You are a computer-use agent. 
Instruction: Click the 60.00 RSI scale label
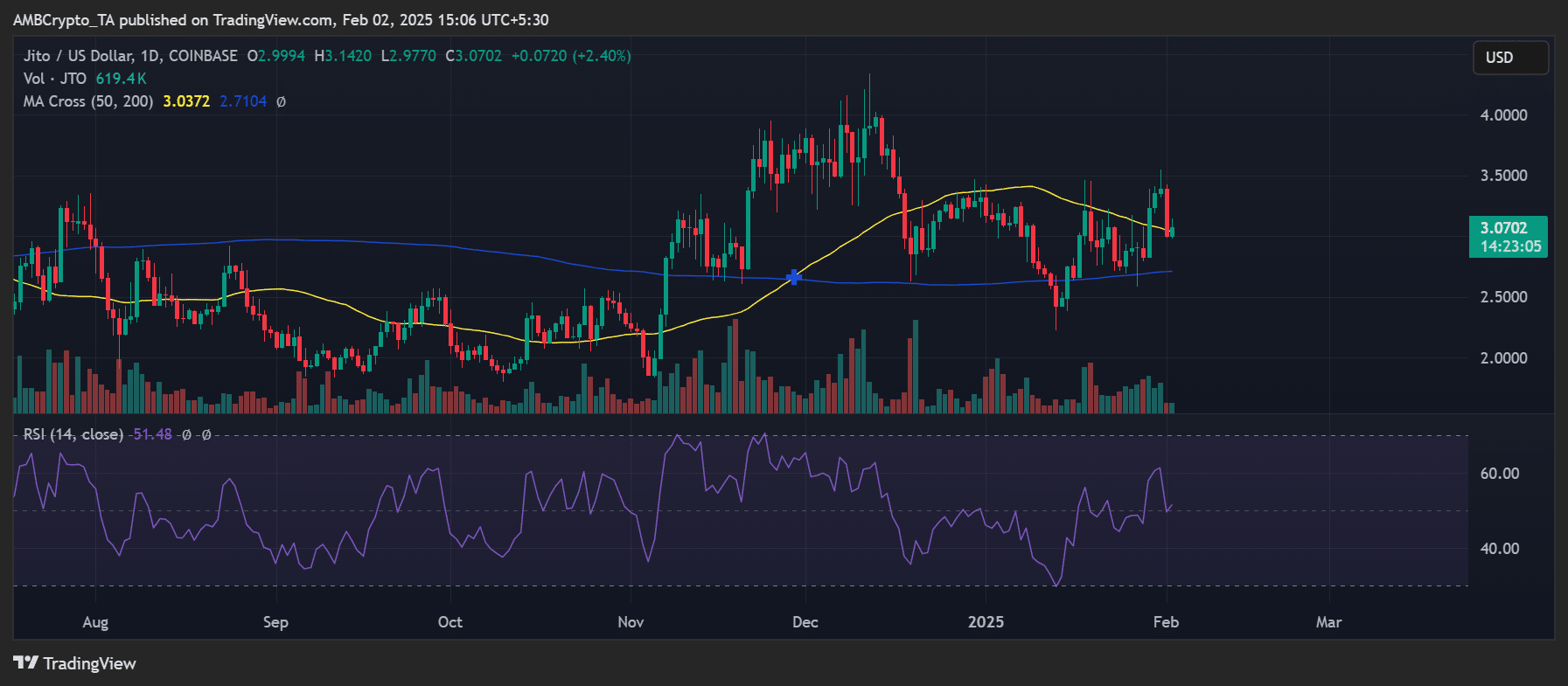tap(1499, 474)
